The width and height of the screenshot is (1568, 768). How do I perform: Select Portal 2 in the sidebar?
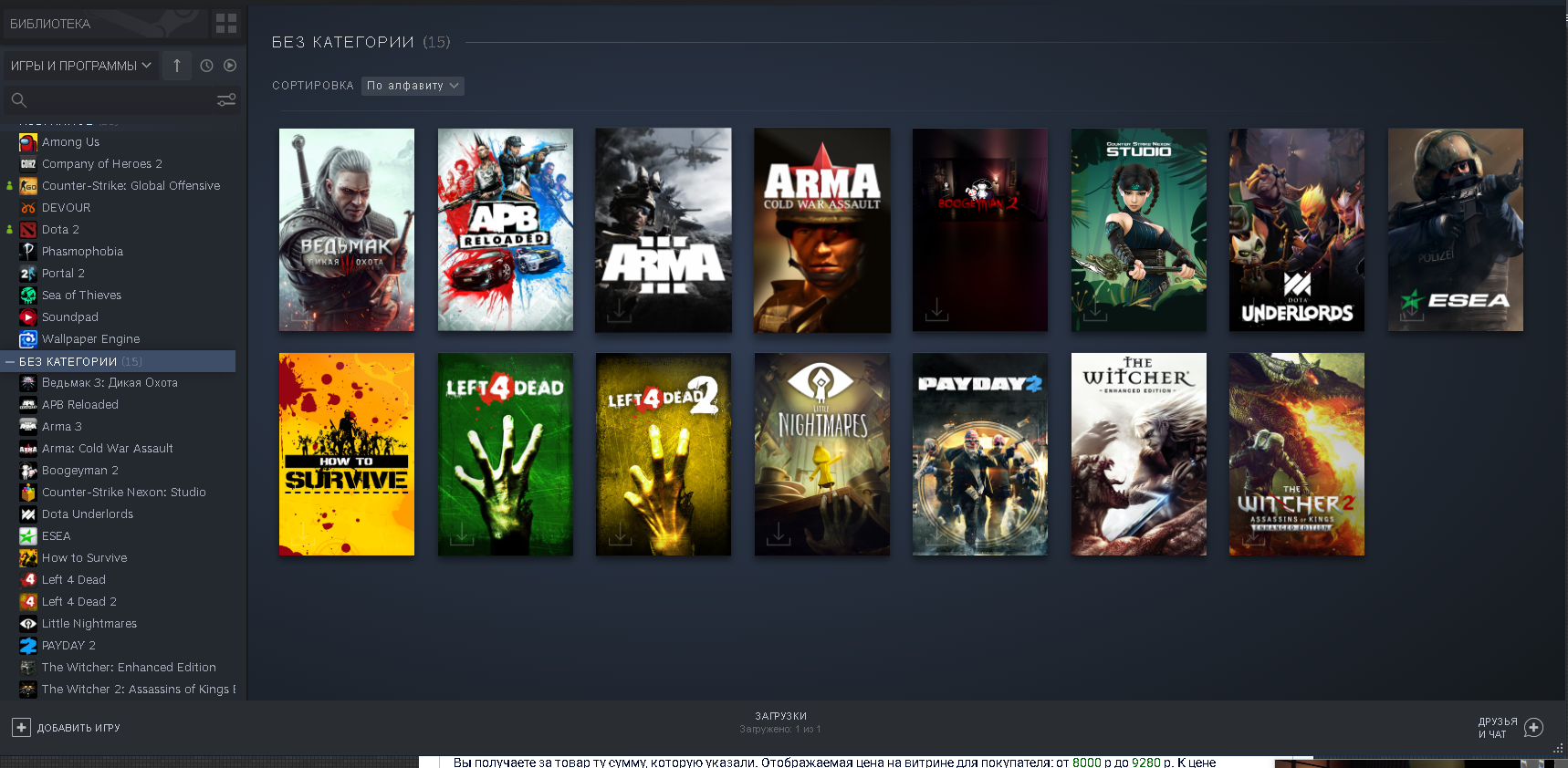point(63,274)
